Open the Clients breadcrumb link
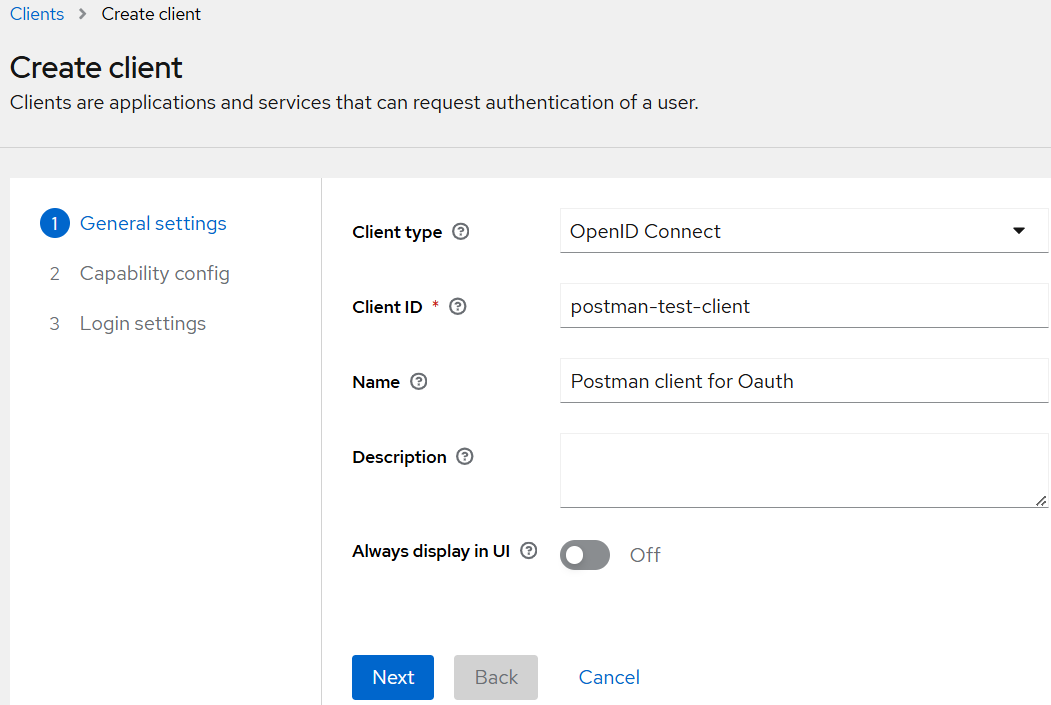The image size is (1051, 705). click(36, 14)
